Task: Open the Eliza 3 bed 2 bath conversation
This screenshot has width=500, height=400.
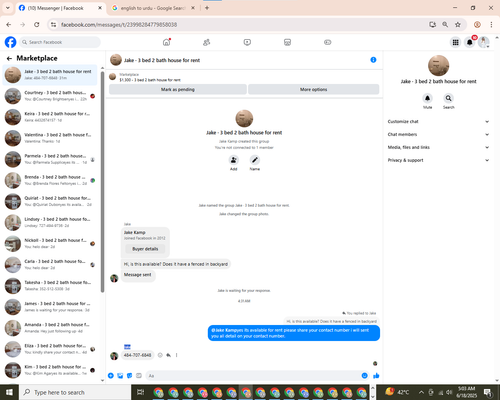Action: click(50, 349)
